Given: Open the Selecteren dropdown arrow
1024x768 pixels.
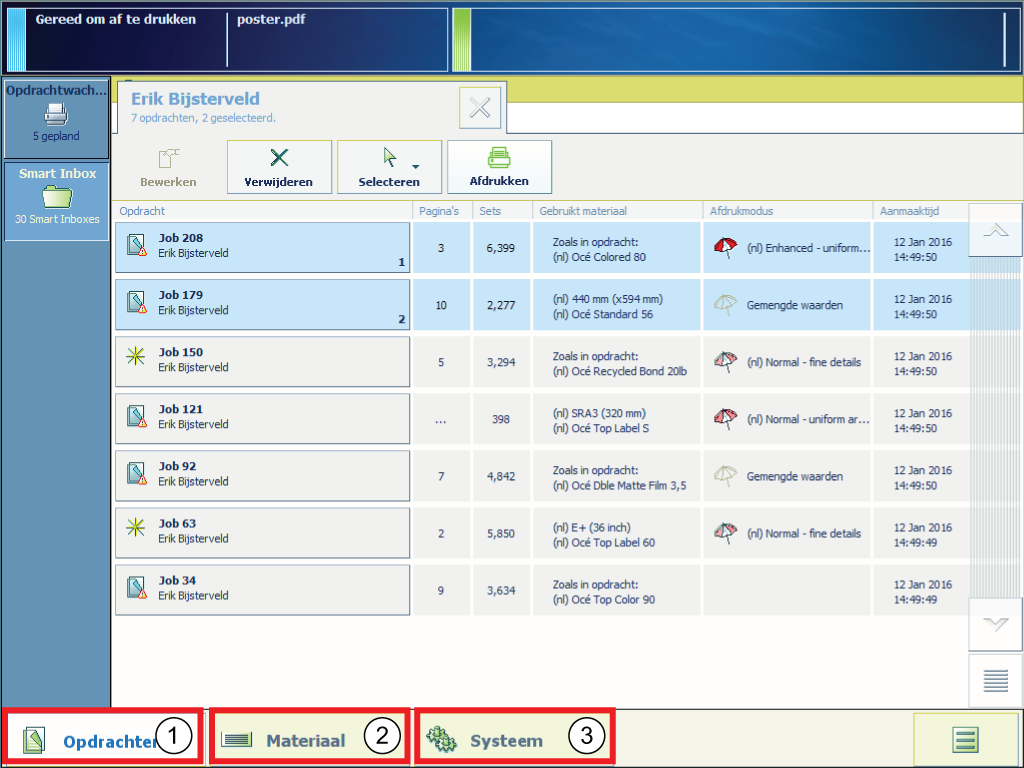Looking at the screenshot, I should click(x=416, y=167).
